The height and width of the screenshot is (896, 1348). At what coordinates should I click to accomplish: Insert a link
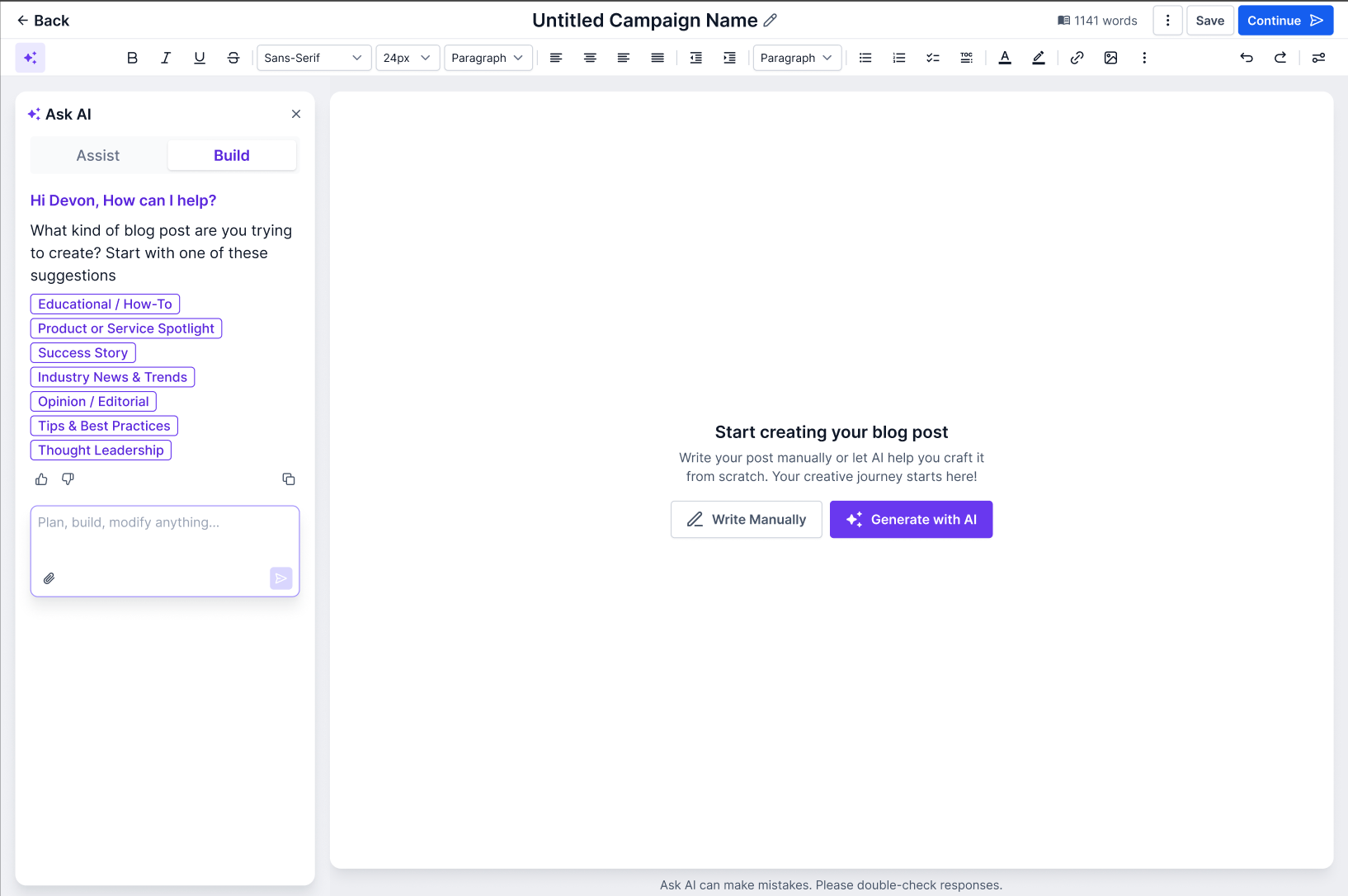click(x=1077, y=58)
